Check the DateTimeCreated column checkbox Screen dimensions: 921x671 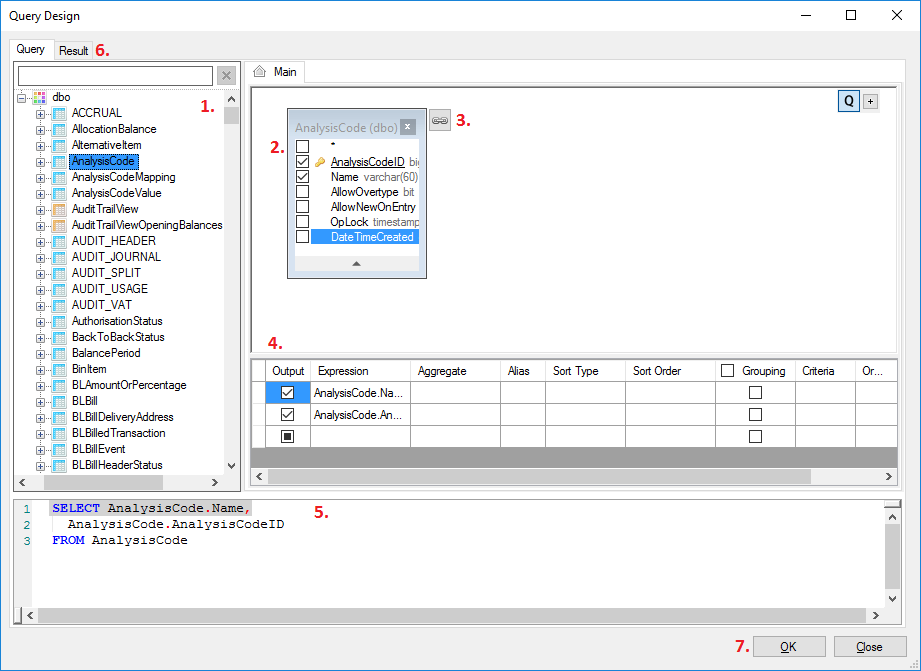pyautogui.click(x=302, y=236)
